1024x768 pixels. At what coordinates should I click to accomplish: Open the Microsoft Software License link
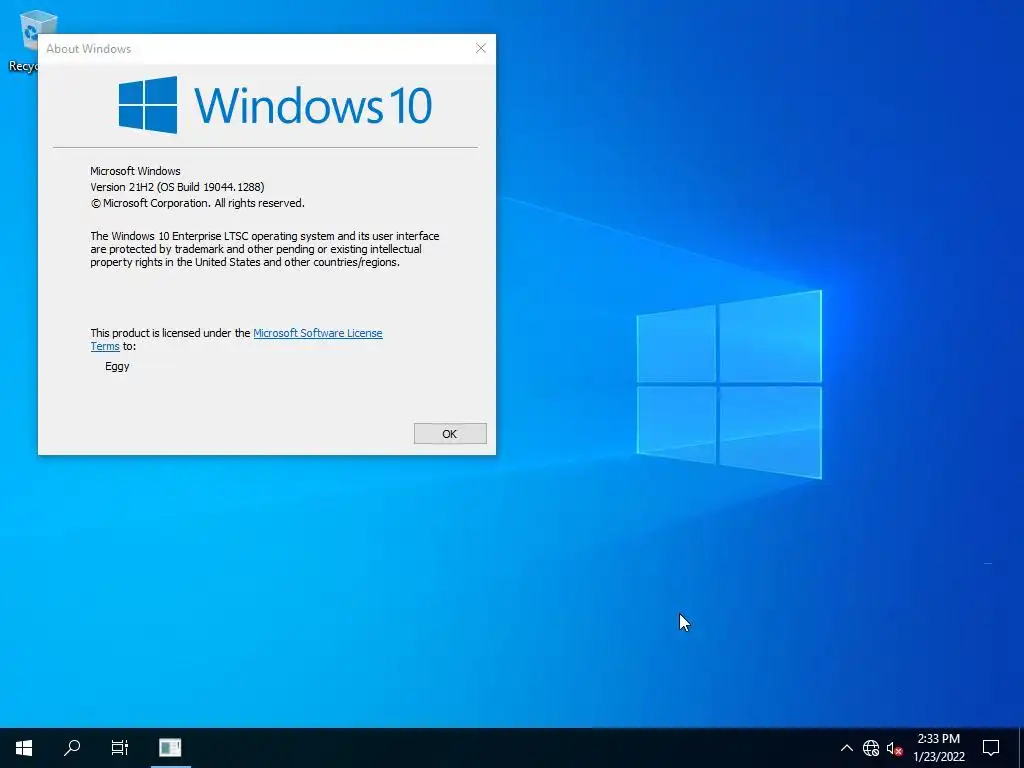[x=317, y=333]
